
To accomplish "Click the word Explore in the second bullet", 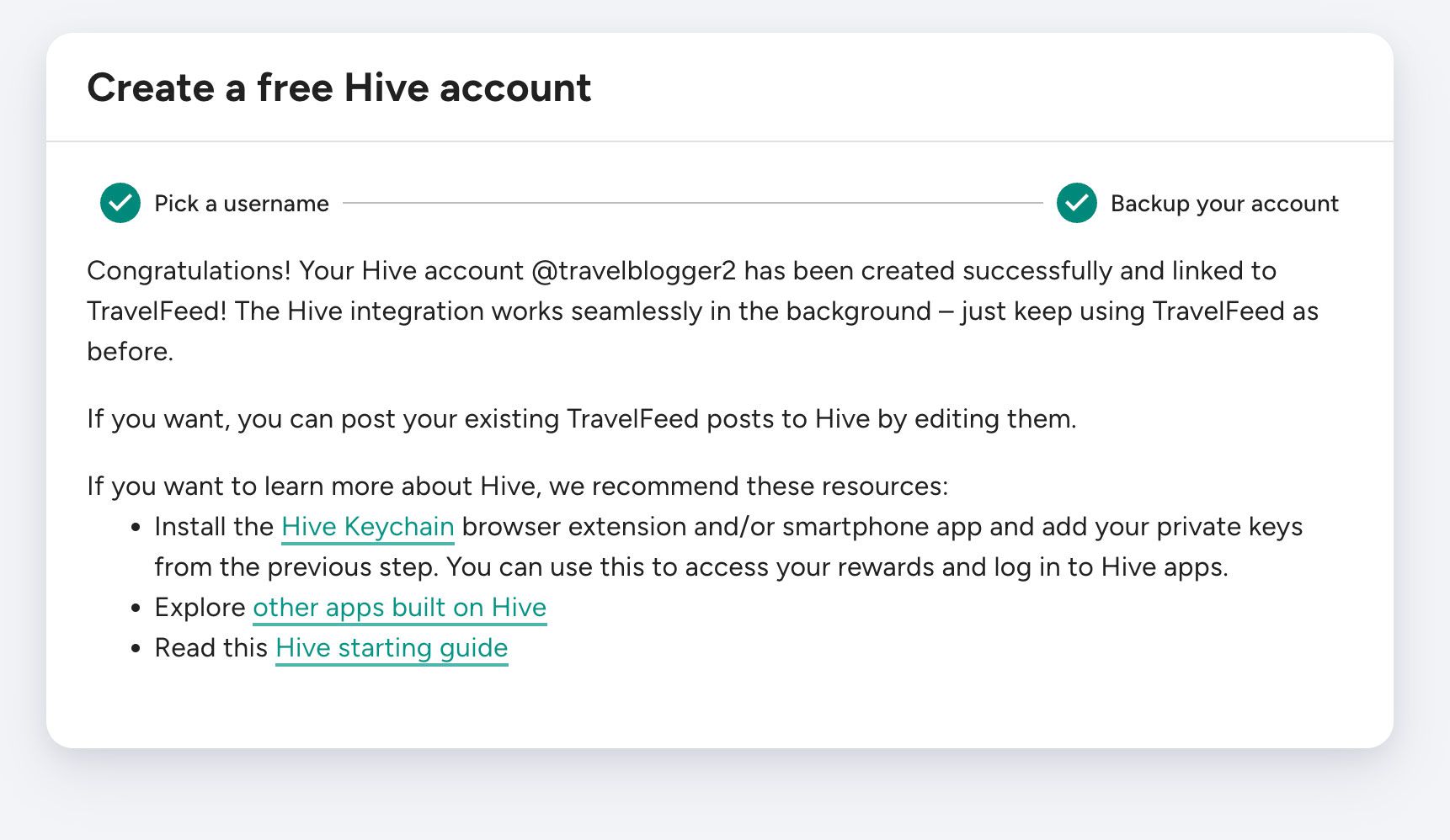I will [200, 608].
